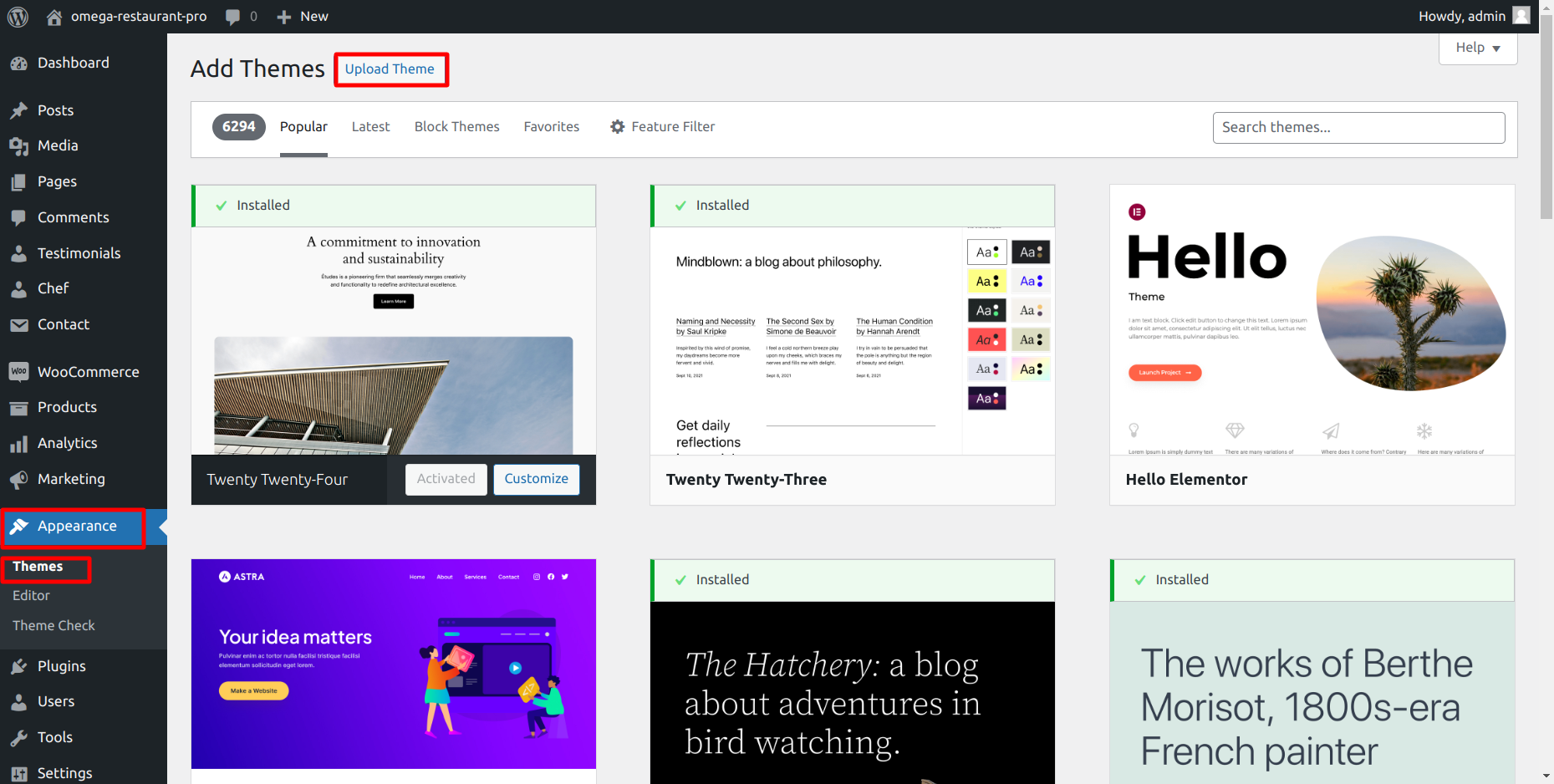Click the Media sidebar icon
The width and height of the screenshot is (1554, 784).
(18, 146)
